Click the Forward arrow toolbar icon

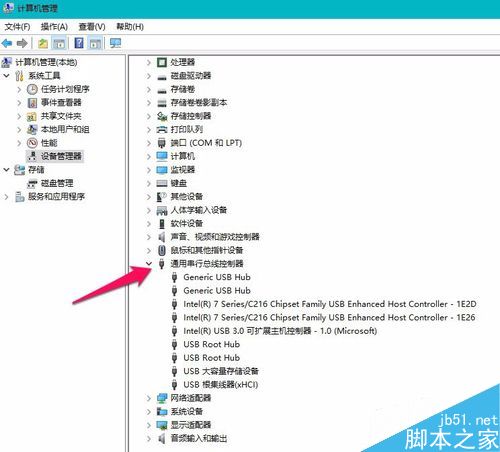[22, 43]
